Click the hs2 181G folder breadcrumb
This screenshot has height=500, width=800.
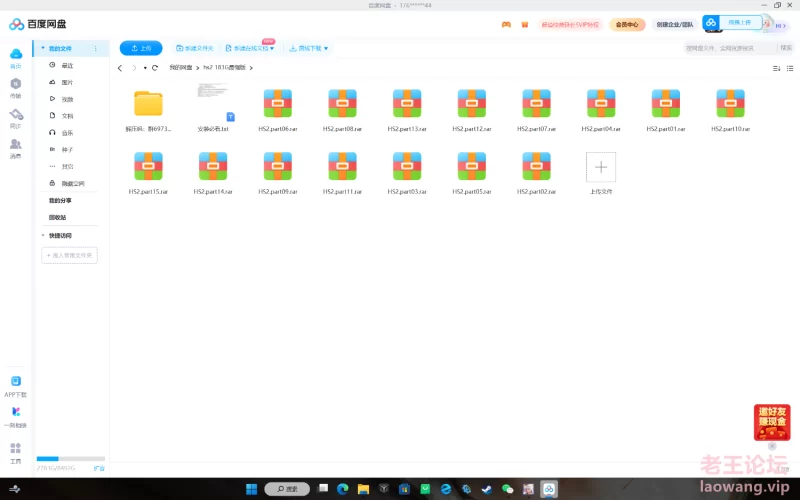click(224, 67)
